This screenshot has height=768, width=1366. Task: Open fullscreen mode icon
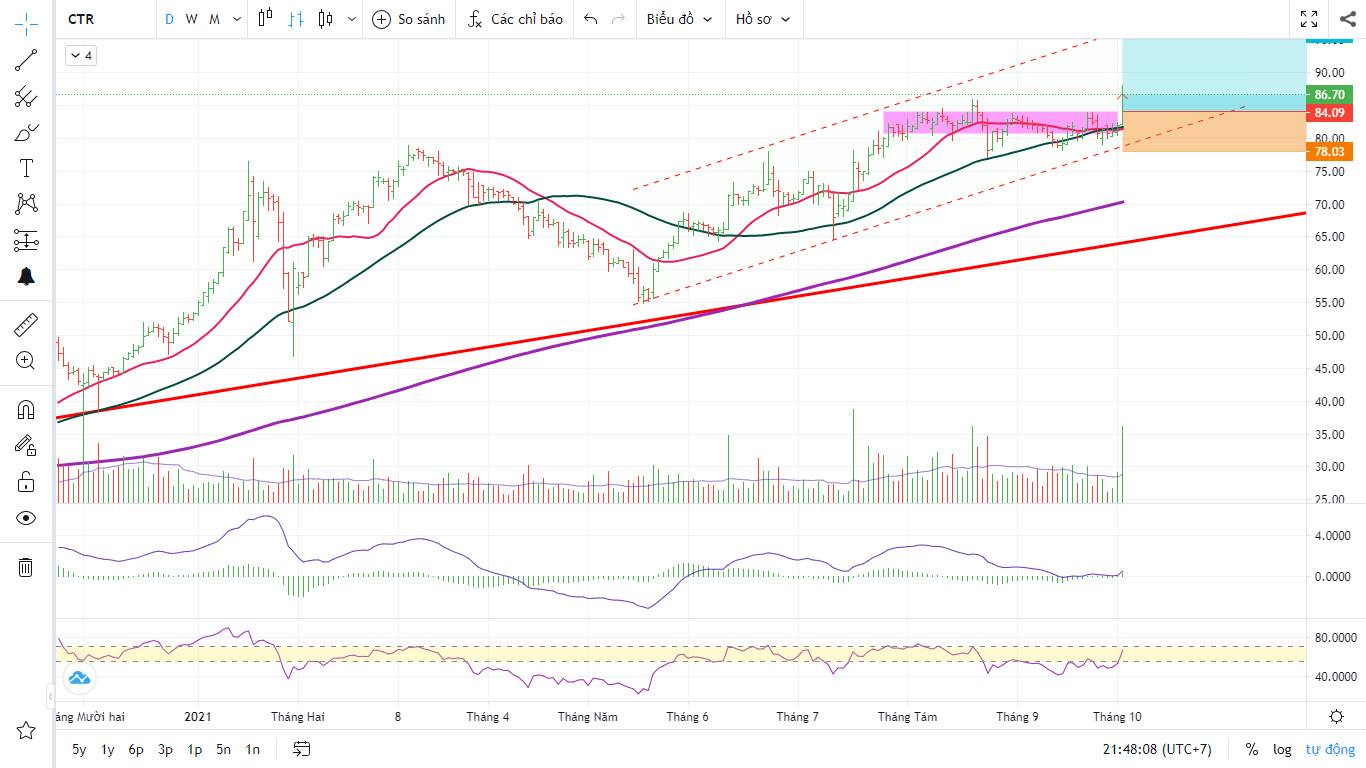(1309, 19)
